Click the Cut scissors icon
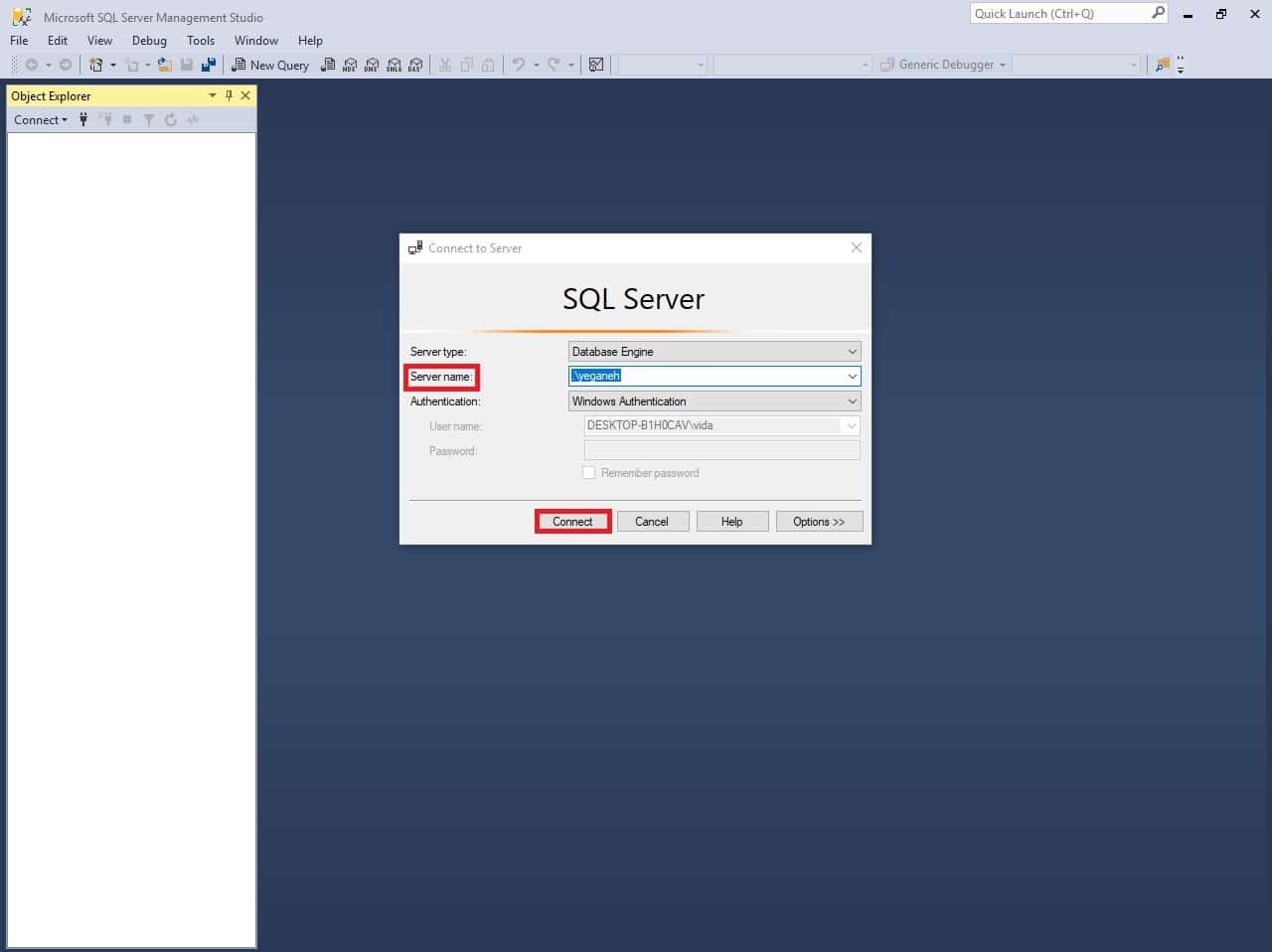The width and height of the screenshot is (1272, 952). [444, 65]
